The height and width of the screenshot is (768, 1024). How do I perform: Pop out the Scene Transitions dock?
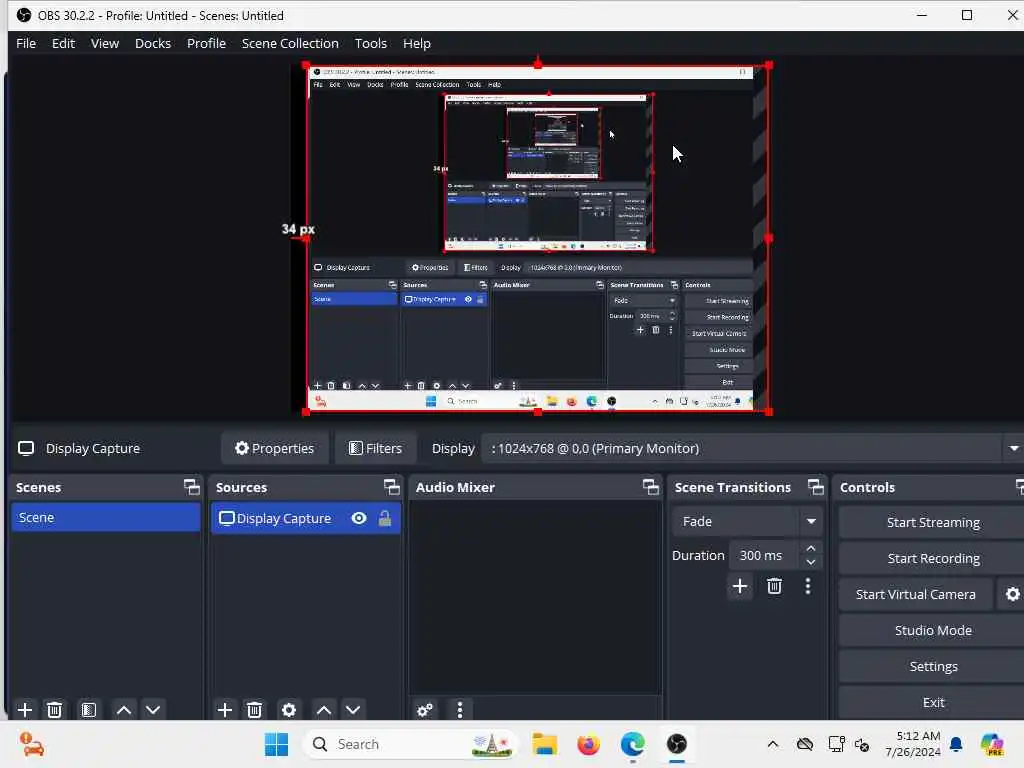point(816,487)
